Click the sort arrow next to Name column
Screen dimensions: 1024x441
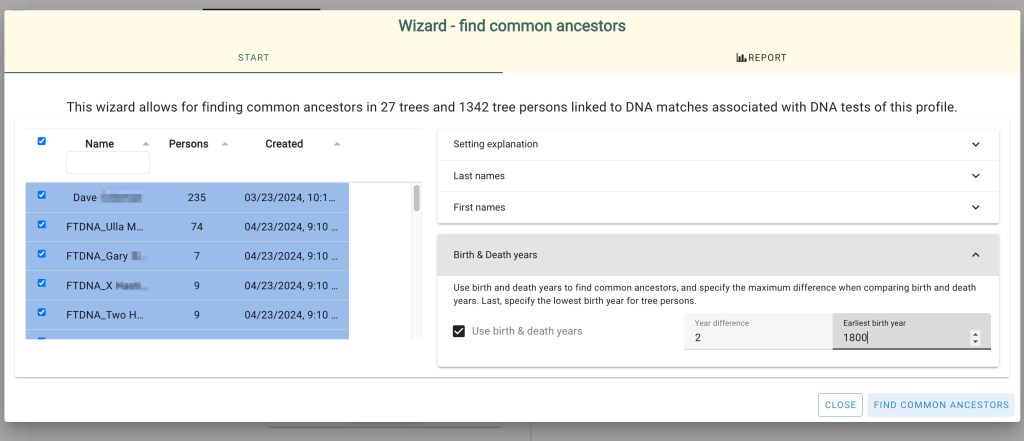pyautogui.click(x=146, y=144)
